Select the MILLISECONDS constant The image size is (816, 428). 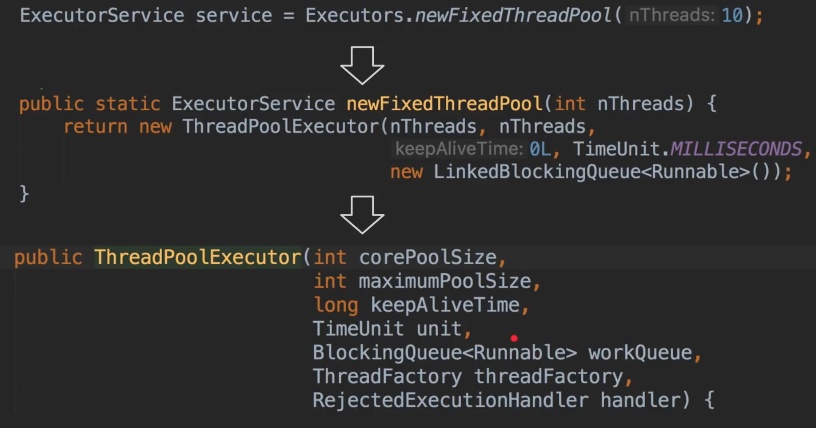point(736,149)
